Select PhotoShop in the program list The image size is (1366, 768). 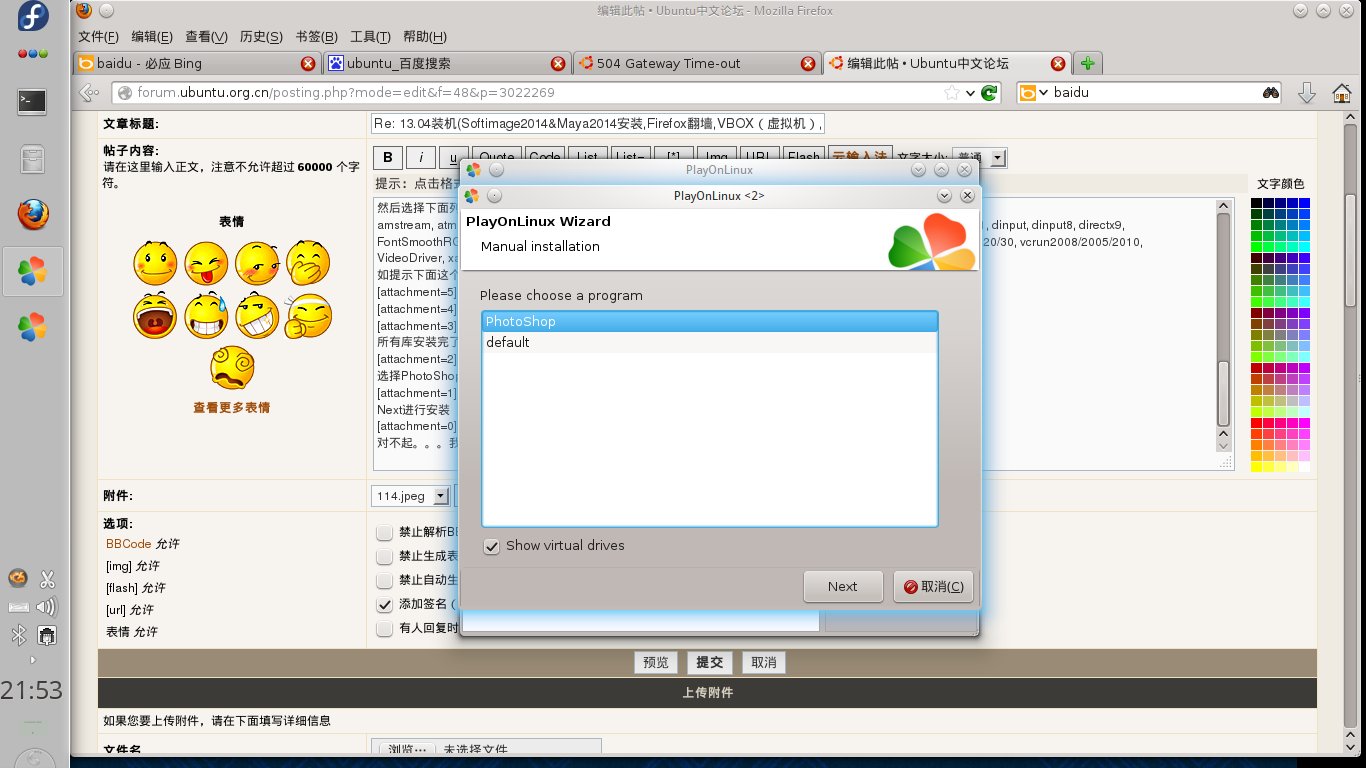click(x=709, y=321)
